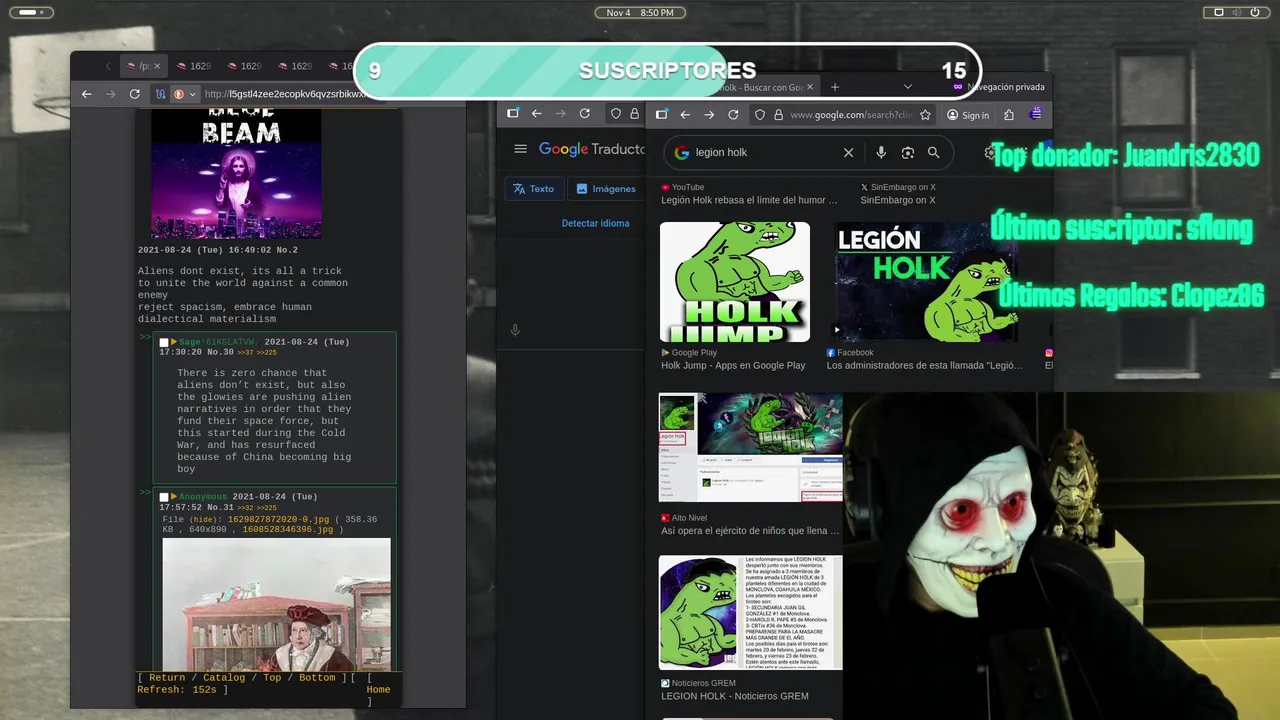Go back in the Translate browser window

(x=537, y=114)
